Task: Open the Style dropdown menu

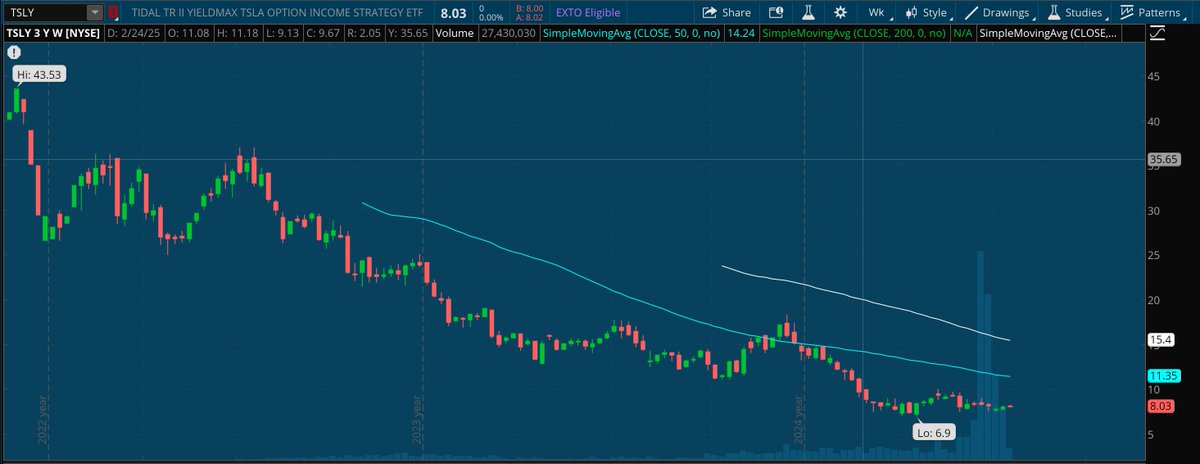Action: pyautogui.click(x=927, y=13)
